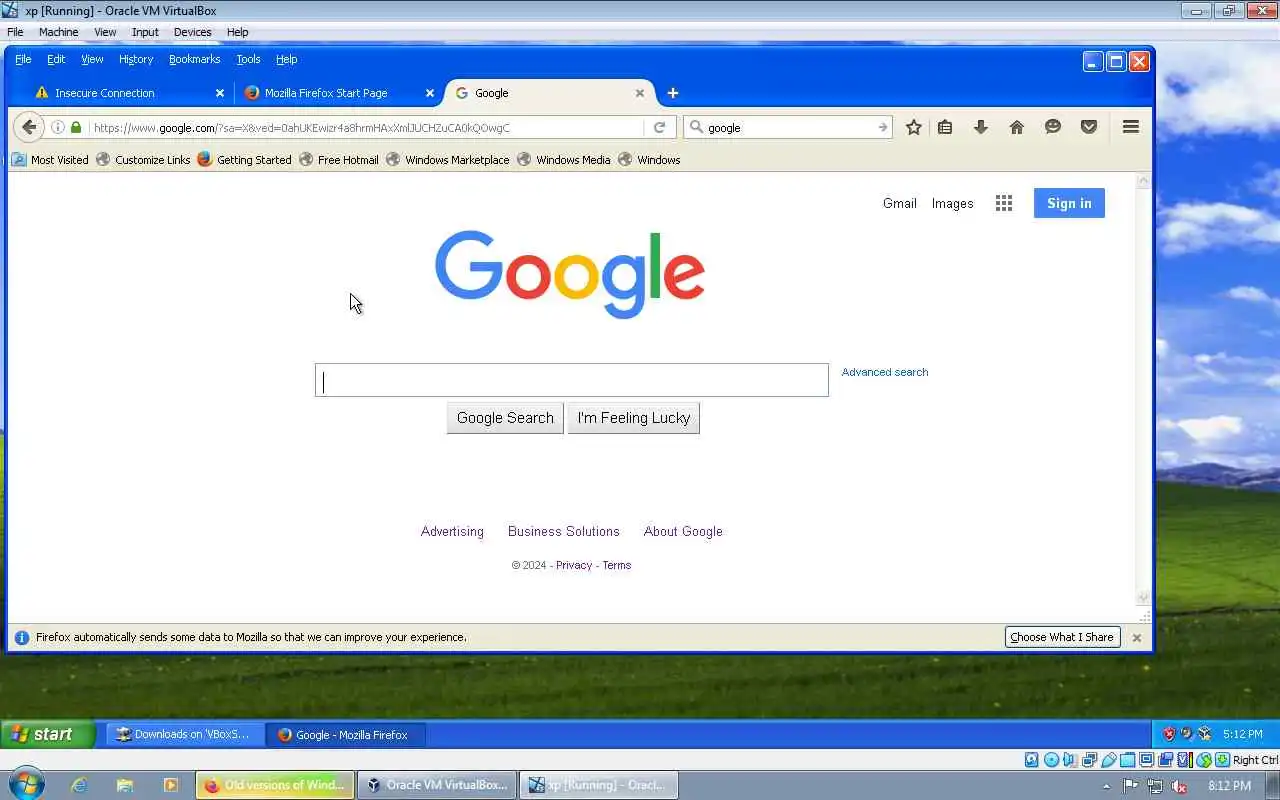Open VirtualBox Input menu

[x=145, y=32]
